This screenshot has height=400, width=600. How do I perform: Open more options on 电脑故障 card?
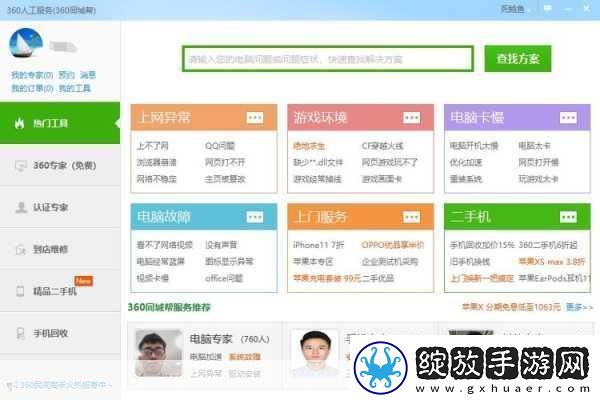tap(255, 217)
